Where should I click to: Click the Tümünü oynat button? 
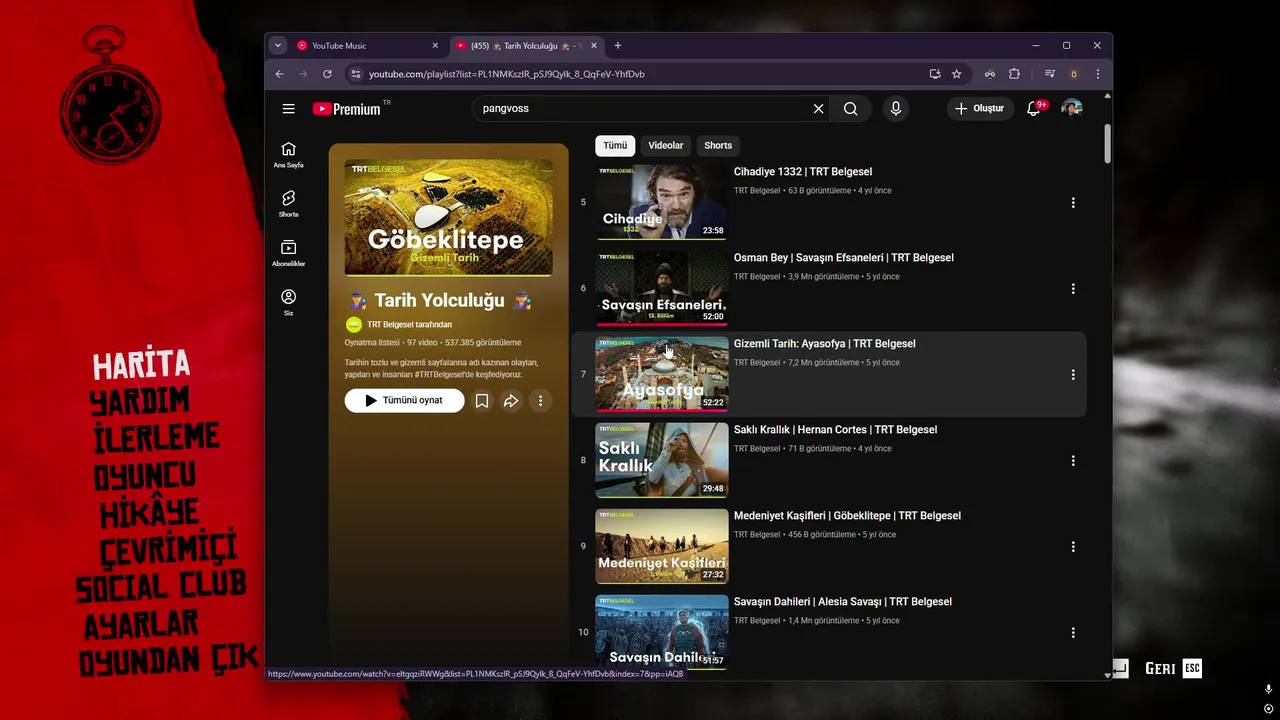click(404, 401)
